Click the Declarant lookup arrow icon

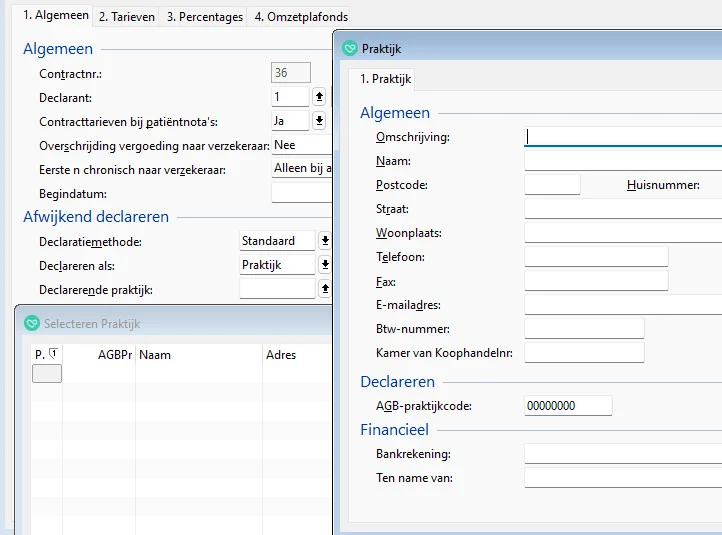coord(319,97)
